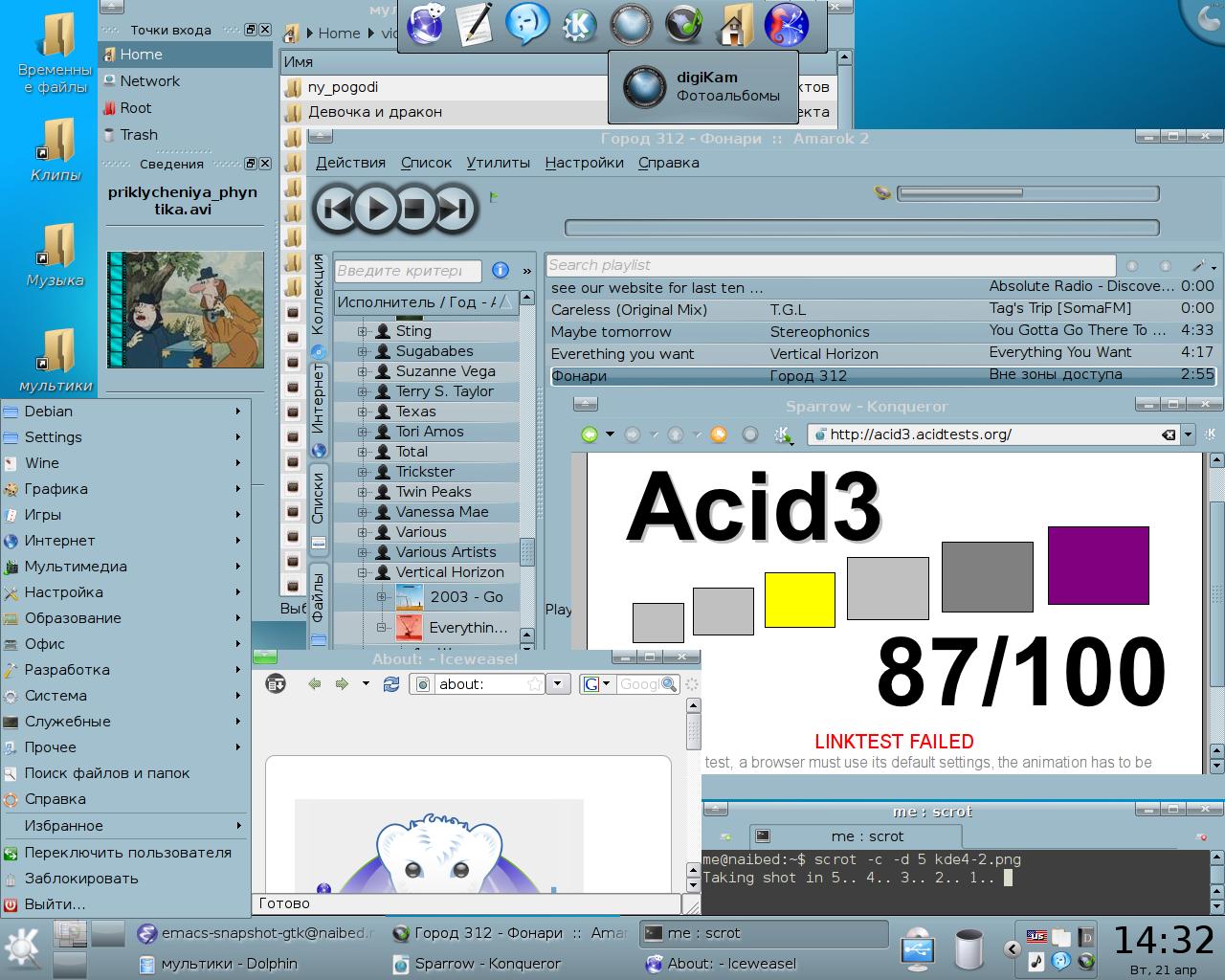Launch Iceweasel from the top dock
The height and width of the screenshot is (980, 1225).
pyautogui.click(x=425, y=26)
